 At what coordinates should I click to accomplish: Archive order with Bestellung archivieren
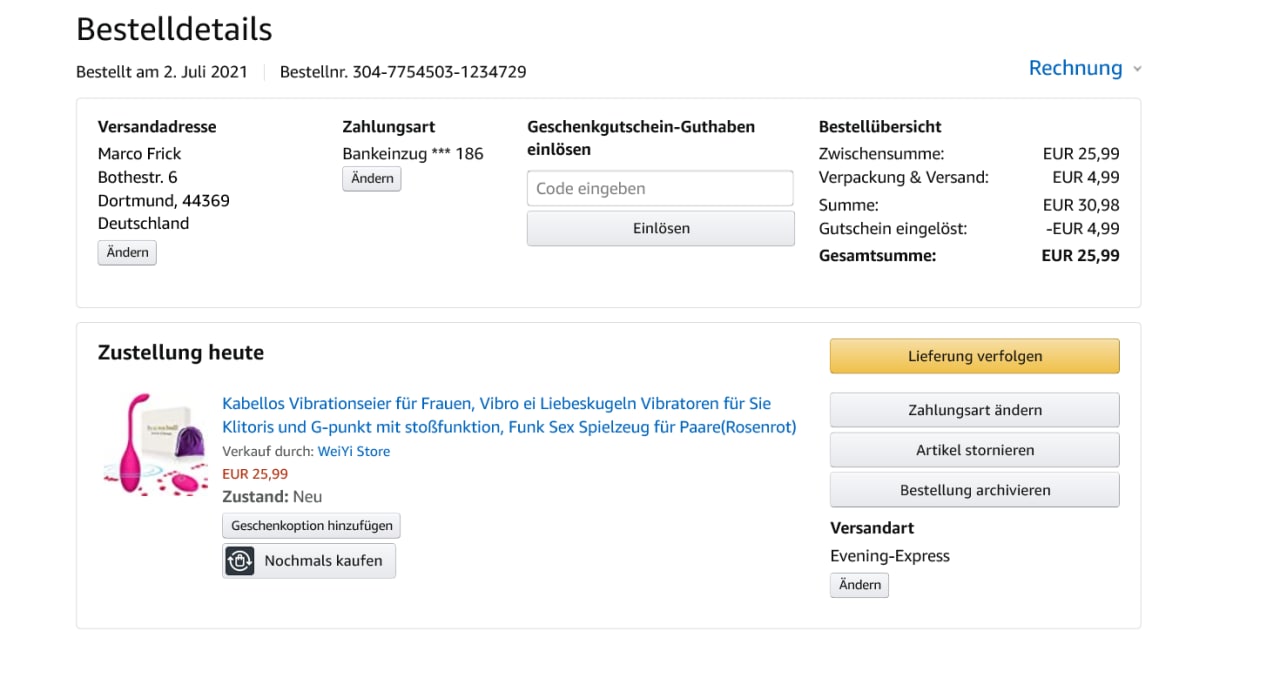pos(974,490)
